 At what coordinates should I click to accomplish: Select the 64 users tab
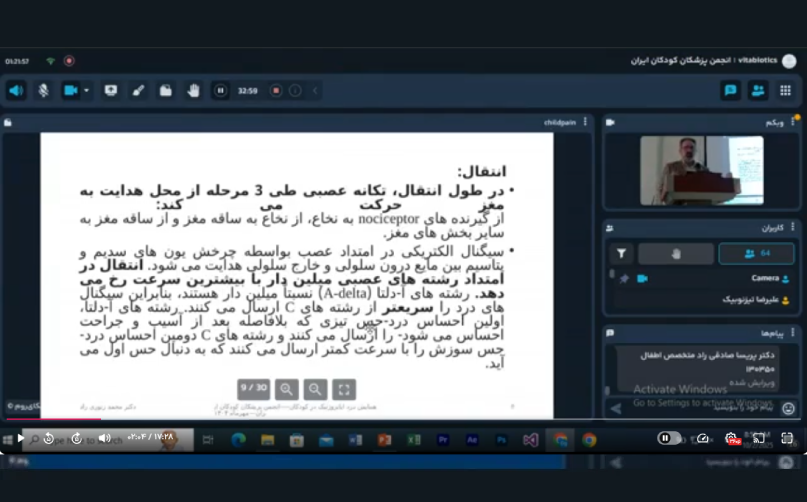coord(757,253)
